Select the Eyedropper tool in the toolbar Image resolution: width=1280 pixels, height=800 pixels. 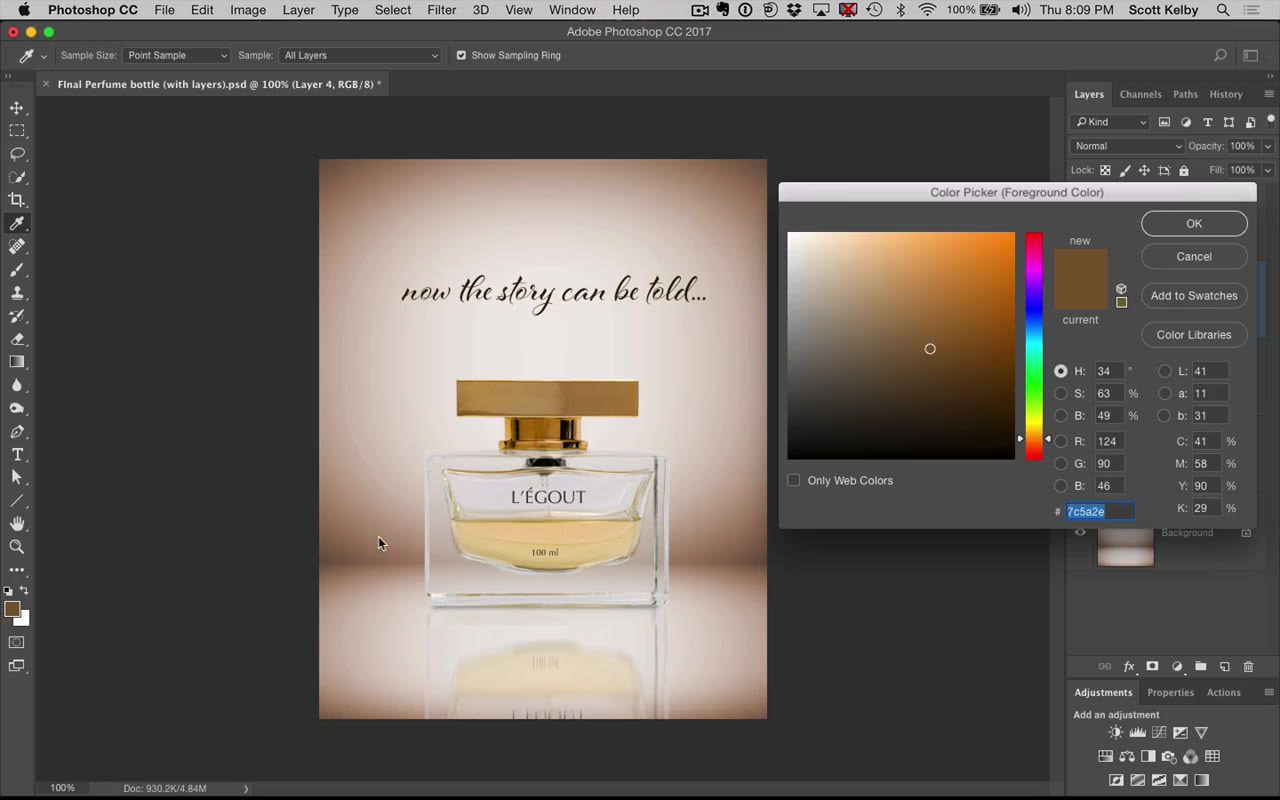pos(16,223)
